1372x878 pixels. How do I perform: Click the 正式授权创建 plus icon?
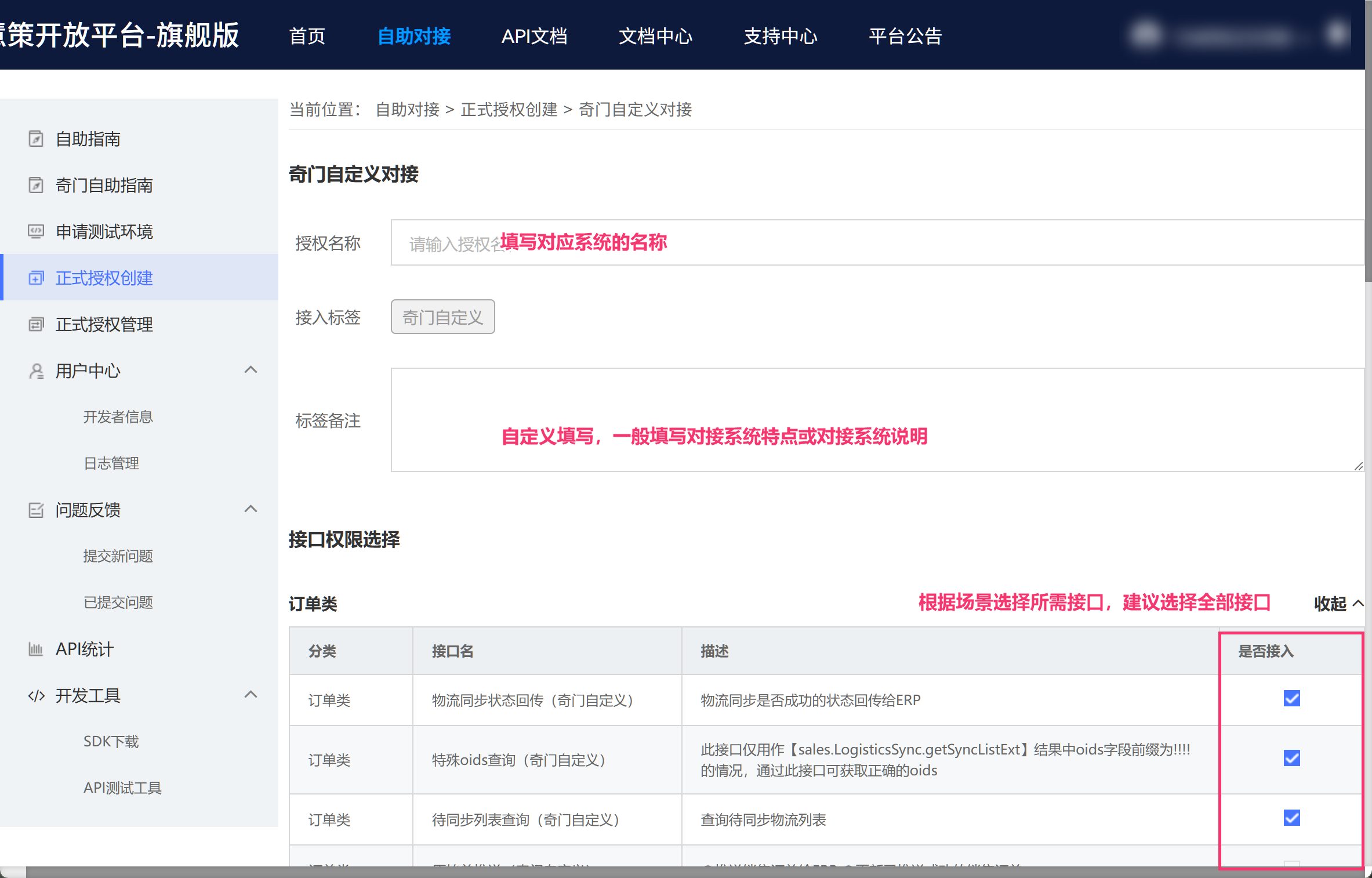(36, 278)
